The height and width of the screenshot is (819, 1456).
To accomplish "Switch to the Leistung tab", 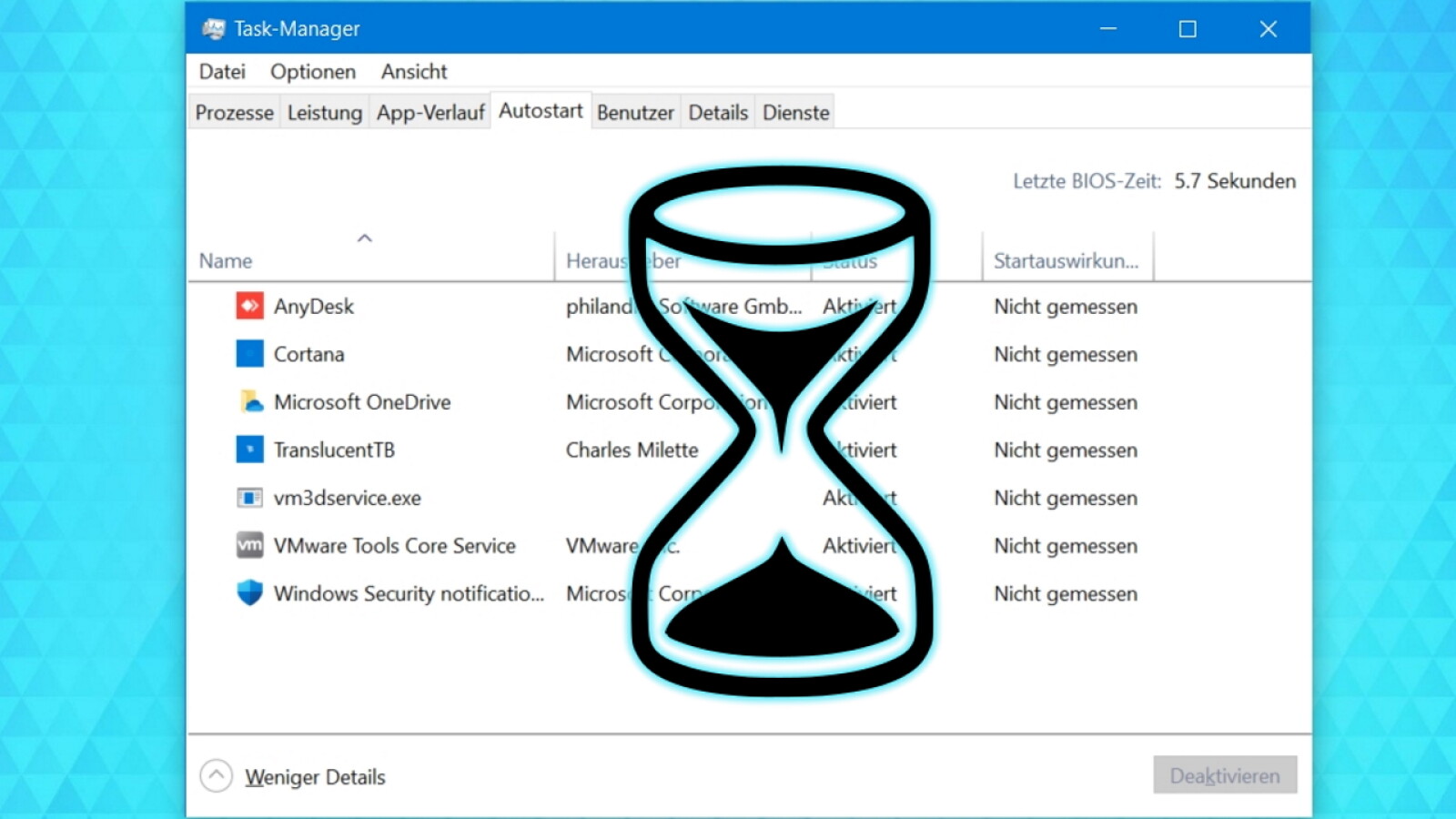I will (324, 111).
